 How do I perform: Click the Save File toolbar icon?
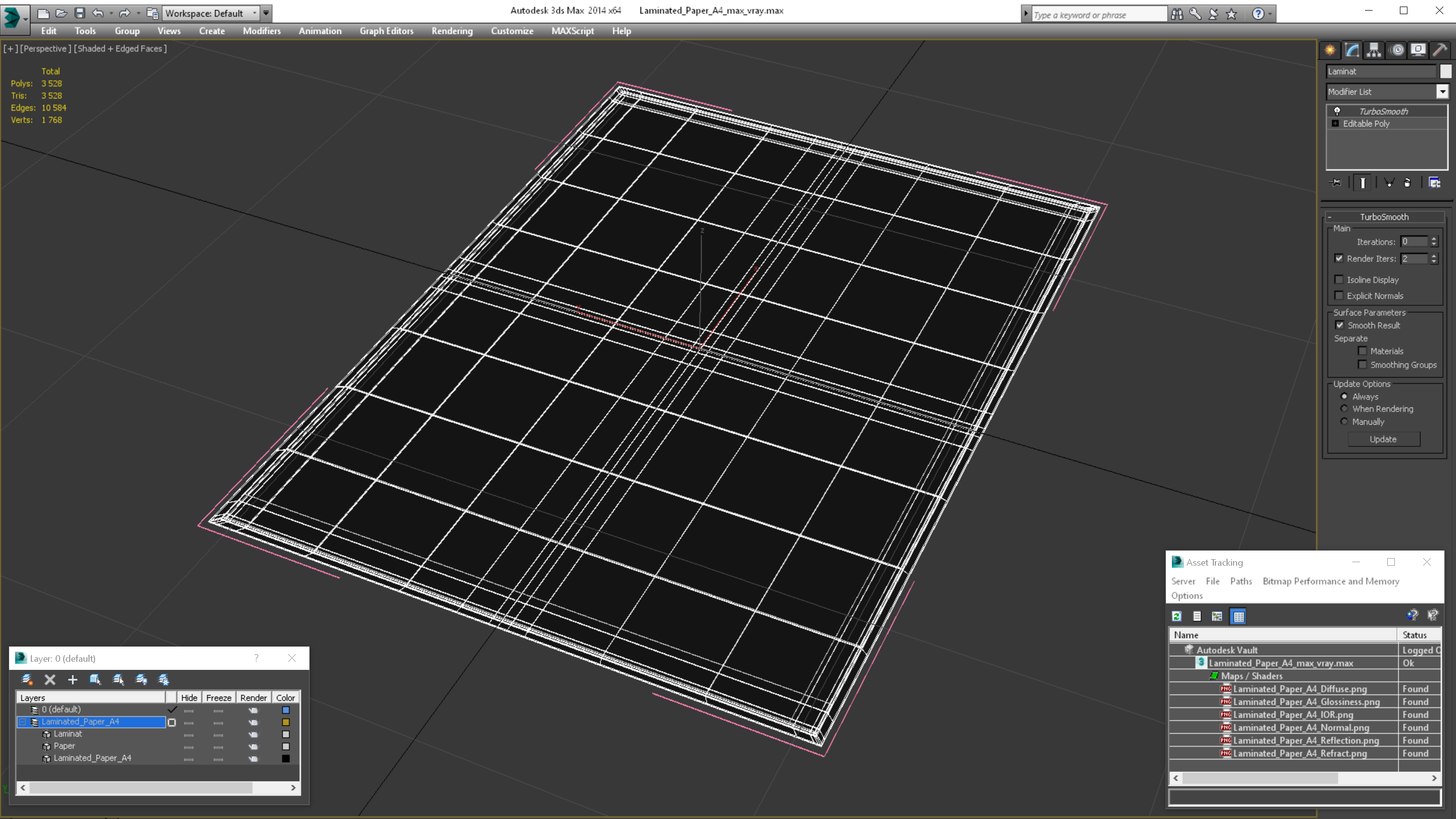click(x=80, y=13)
